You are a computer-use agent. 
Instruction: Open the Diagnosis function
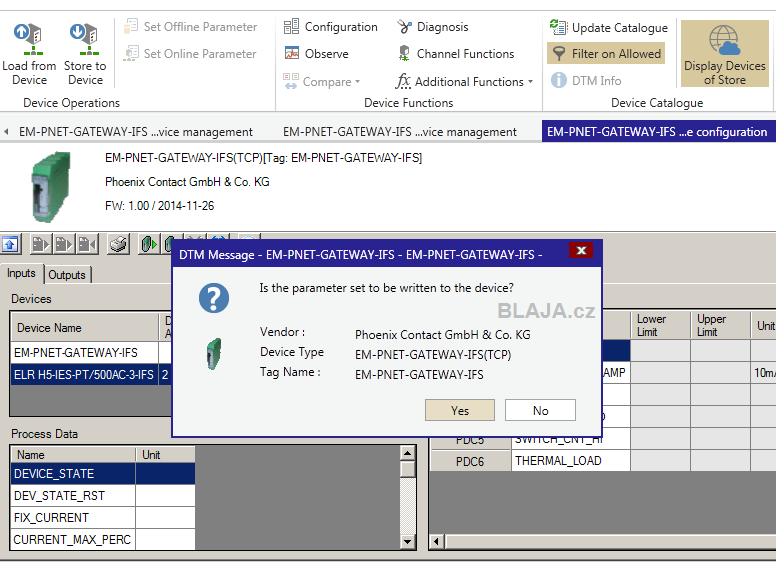433,27
